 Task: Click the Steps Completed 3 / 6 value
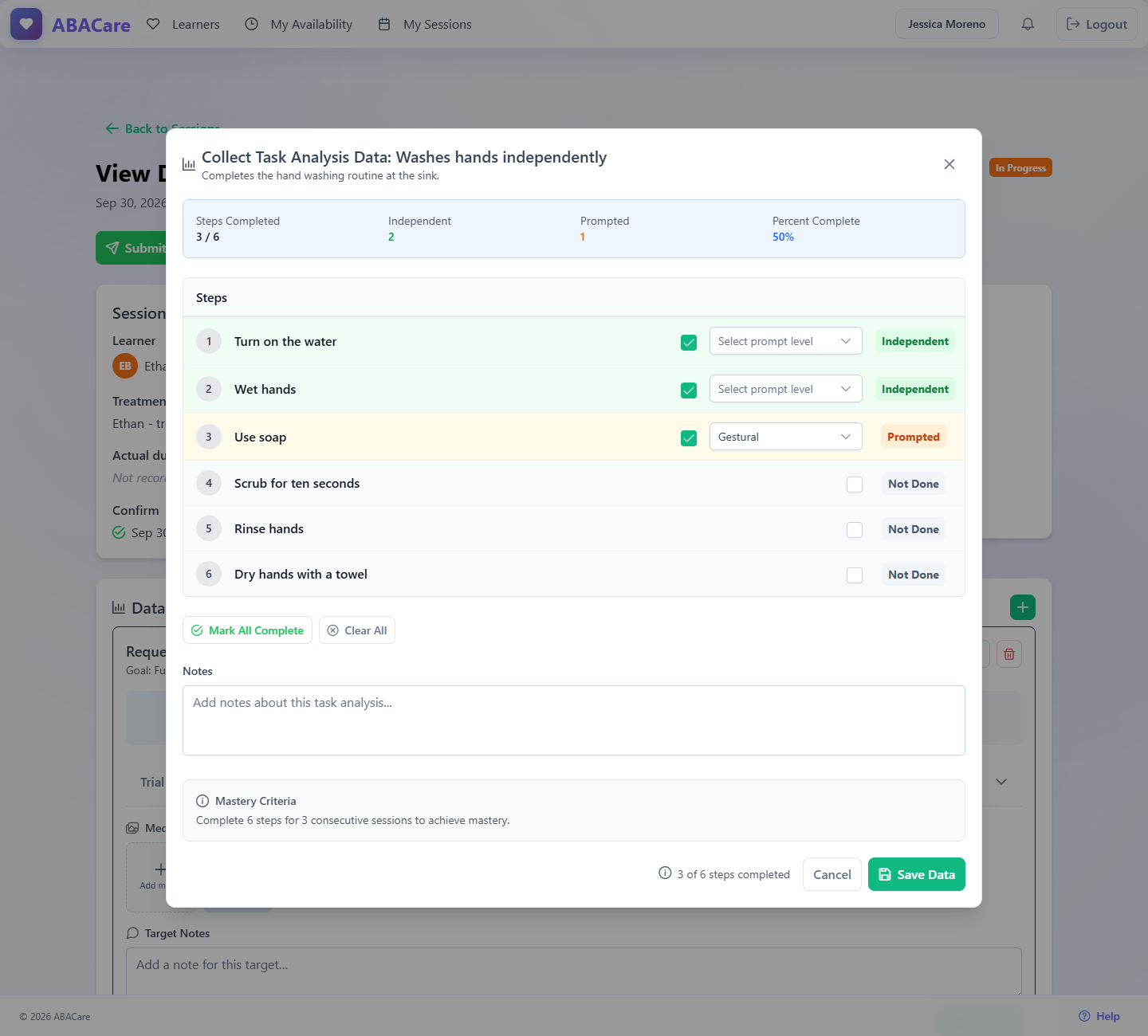(207, 237)
